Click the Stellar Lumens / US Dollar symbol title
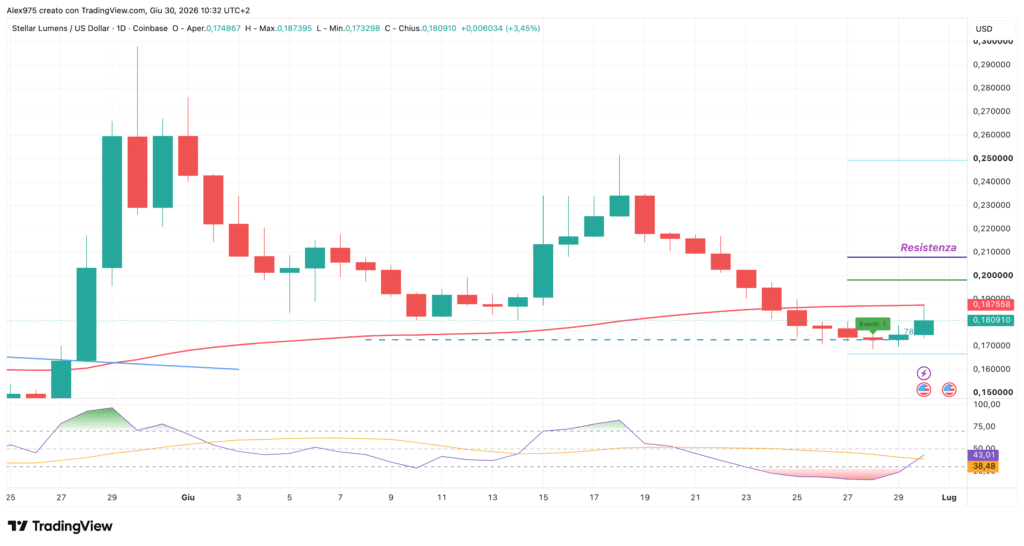This screenshot has width=1024, height=546. (x=61, y=29)
